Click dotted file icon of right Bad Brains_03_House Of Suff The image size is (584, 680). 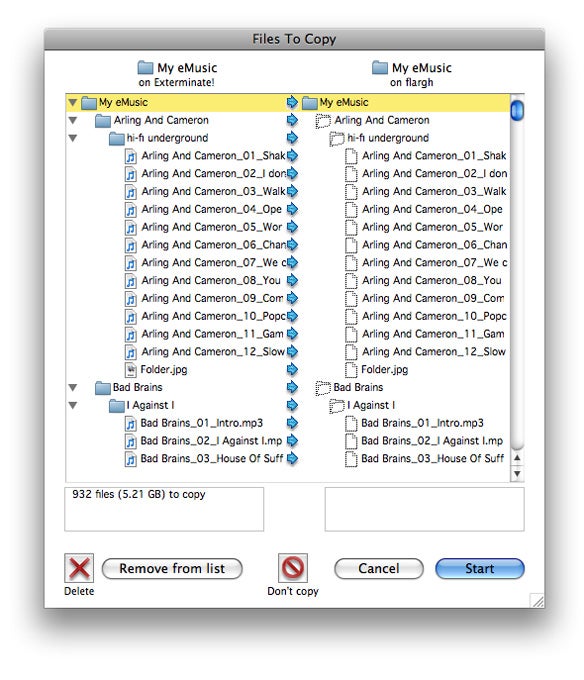[x=351, y=459]
